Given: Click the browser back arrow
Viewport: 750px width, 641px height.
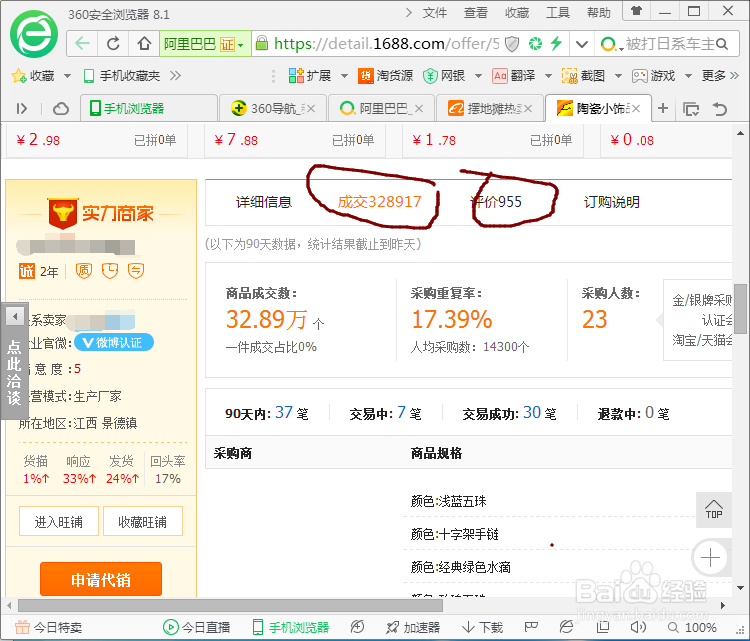Looking at the screenshot, I should (83, 44).
